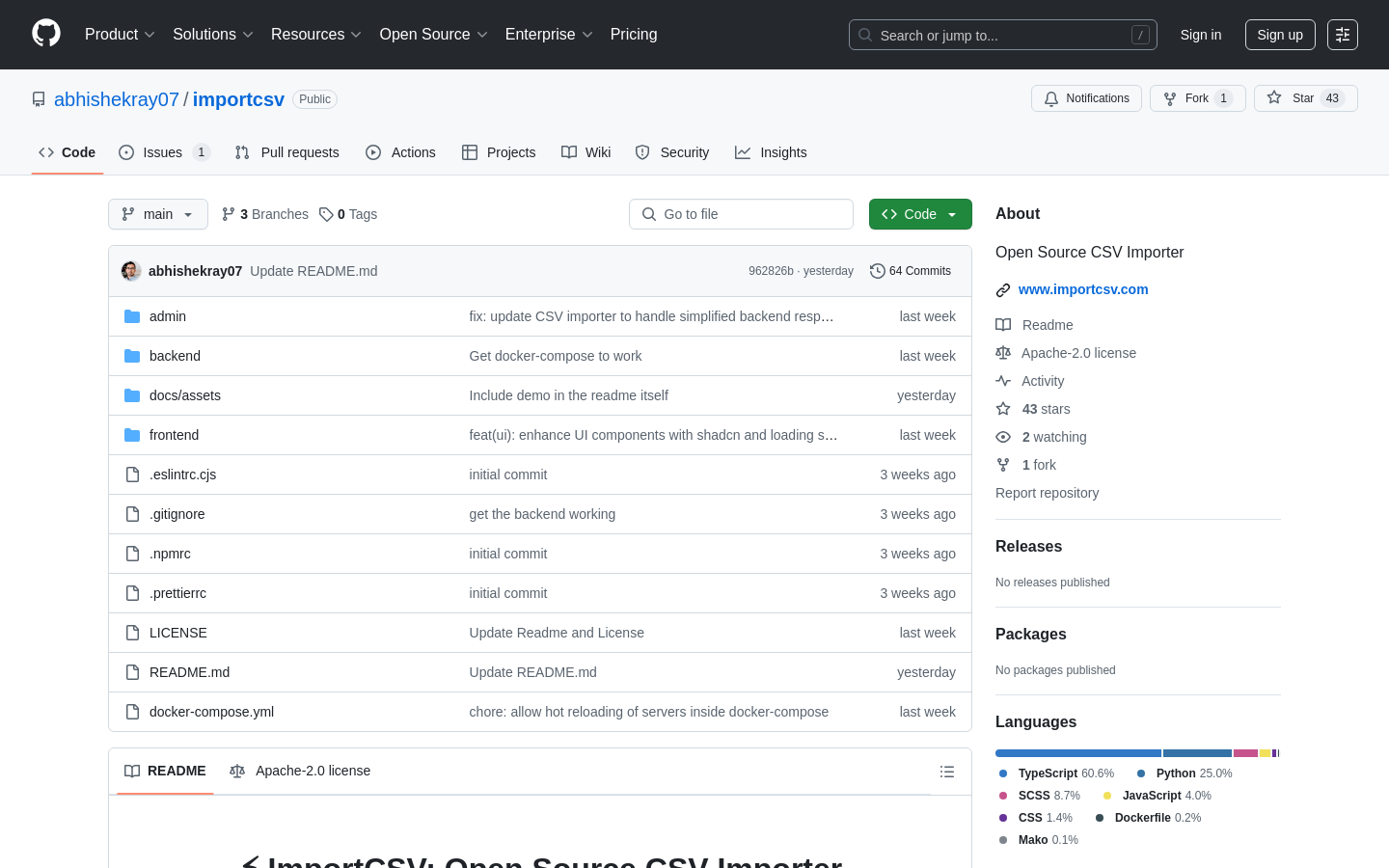
Task: Click the commit history clock icon
Action: click(877, 271)
